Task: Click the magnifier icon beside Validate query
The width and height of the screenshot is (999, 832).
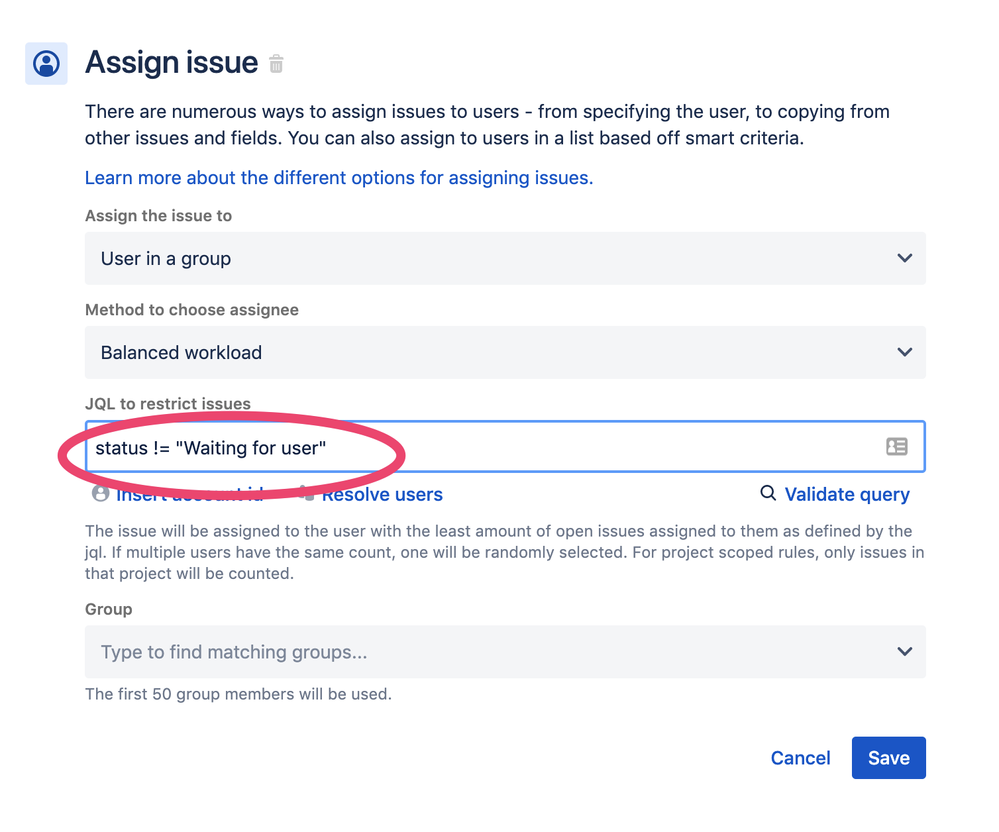Action: [x=768, y=493]
